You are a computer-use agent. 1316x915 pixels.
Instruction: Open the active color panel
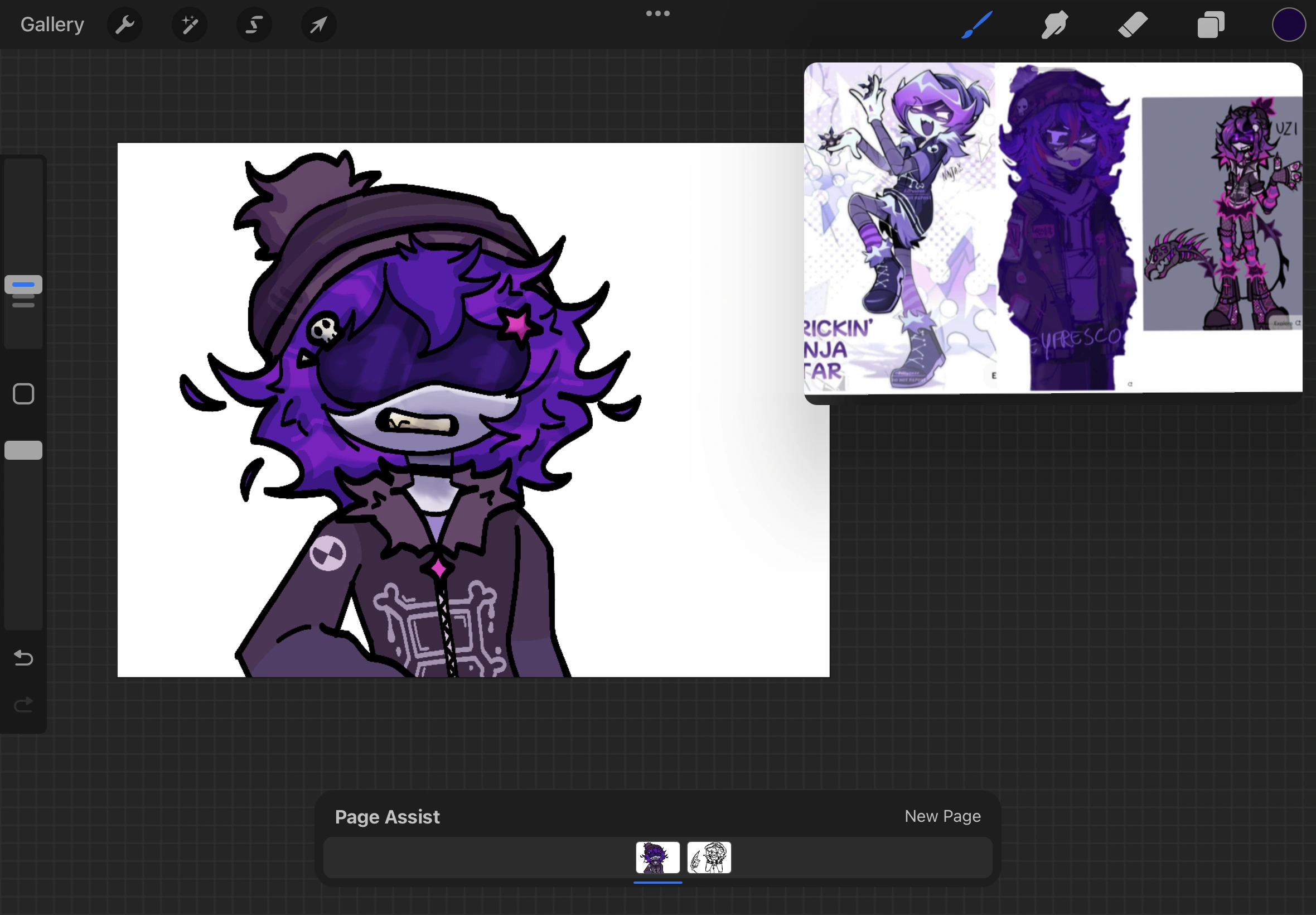1289,24
